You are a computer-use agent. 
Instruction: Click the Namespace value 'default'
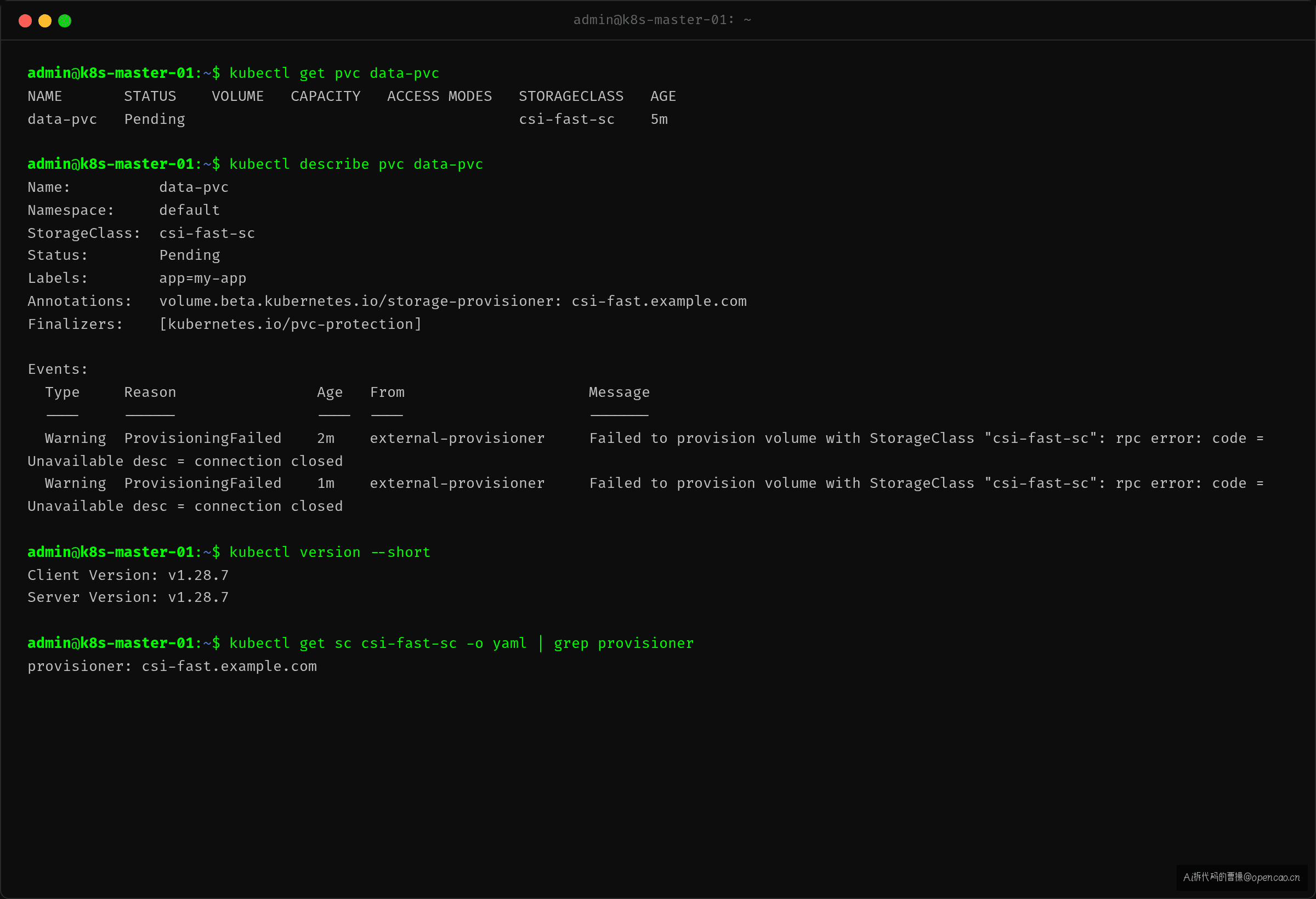pos(189,210)
